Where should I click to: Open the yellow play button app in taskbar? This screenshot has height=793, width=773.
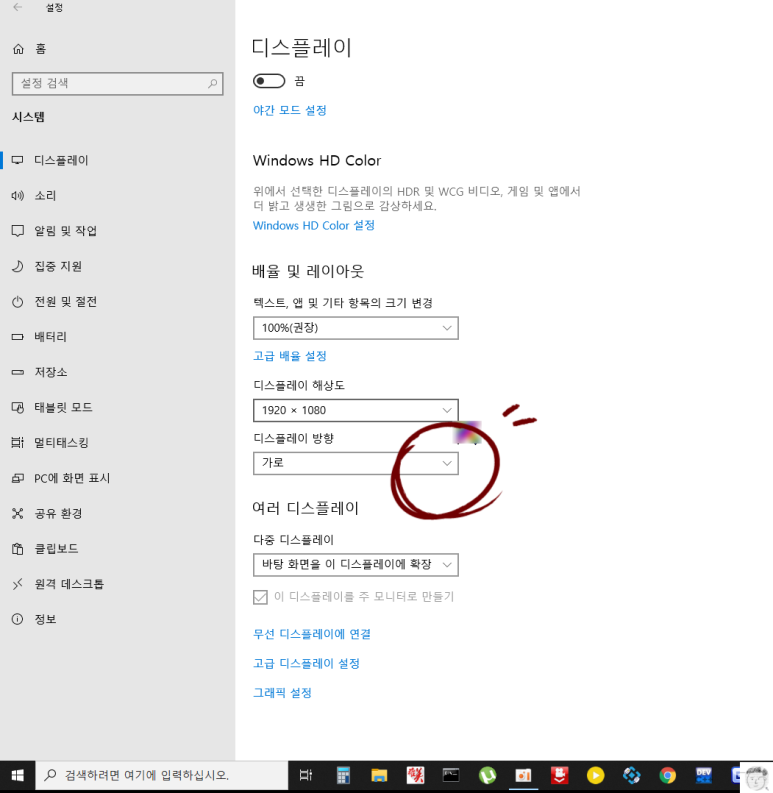(595, 775)
